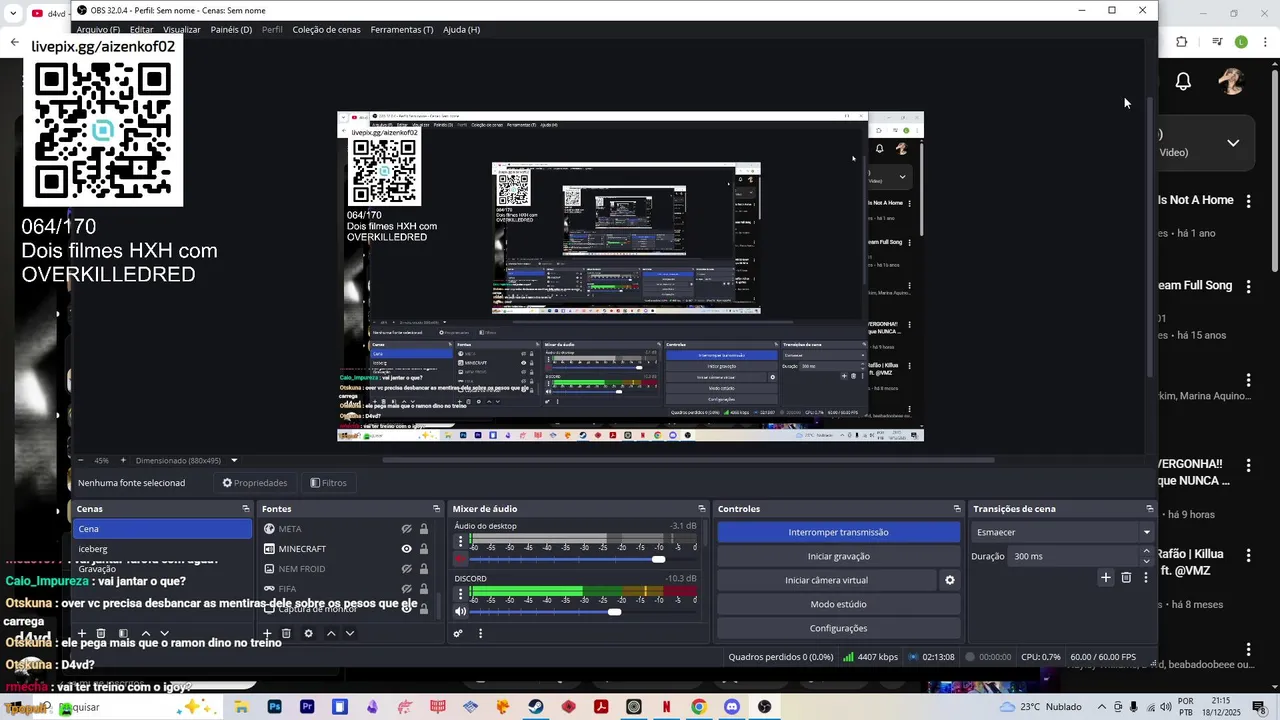Delete selected scene with trash icon in Cenas

coord(101,633)
